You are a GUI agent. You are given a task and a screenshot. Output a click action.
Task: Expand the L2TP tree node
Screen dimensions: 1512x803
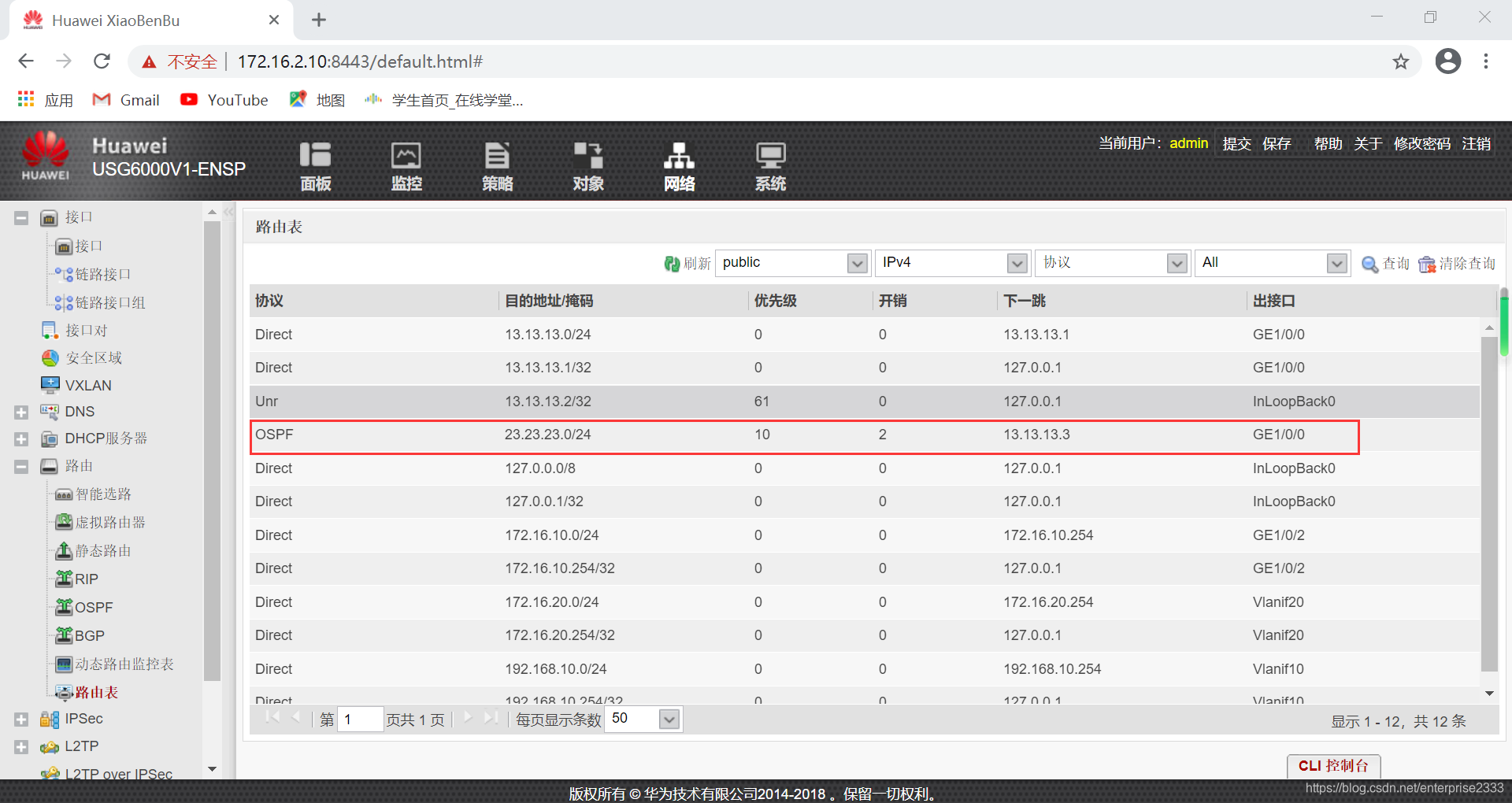pos(21,747)
